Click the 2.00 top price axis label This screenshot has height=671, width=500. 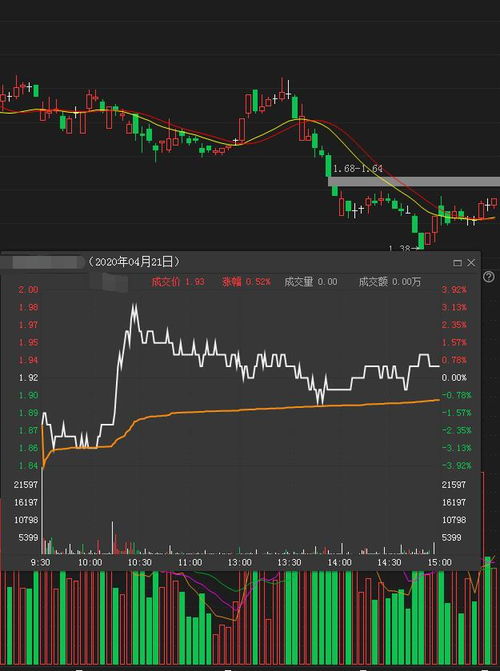click(x=28, y=290)
